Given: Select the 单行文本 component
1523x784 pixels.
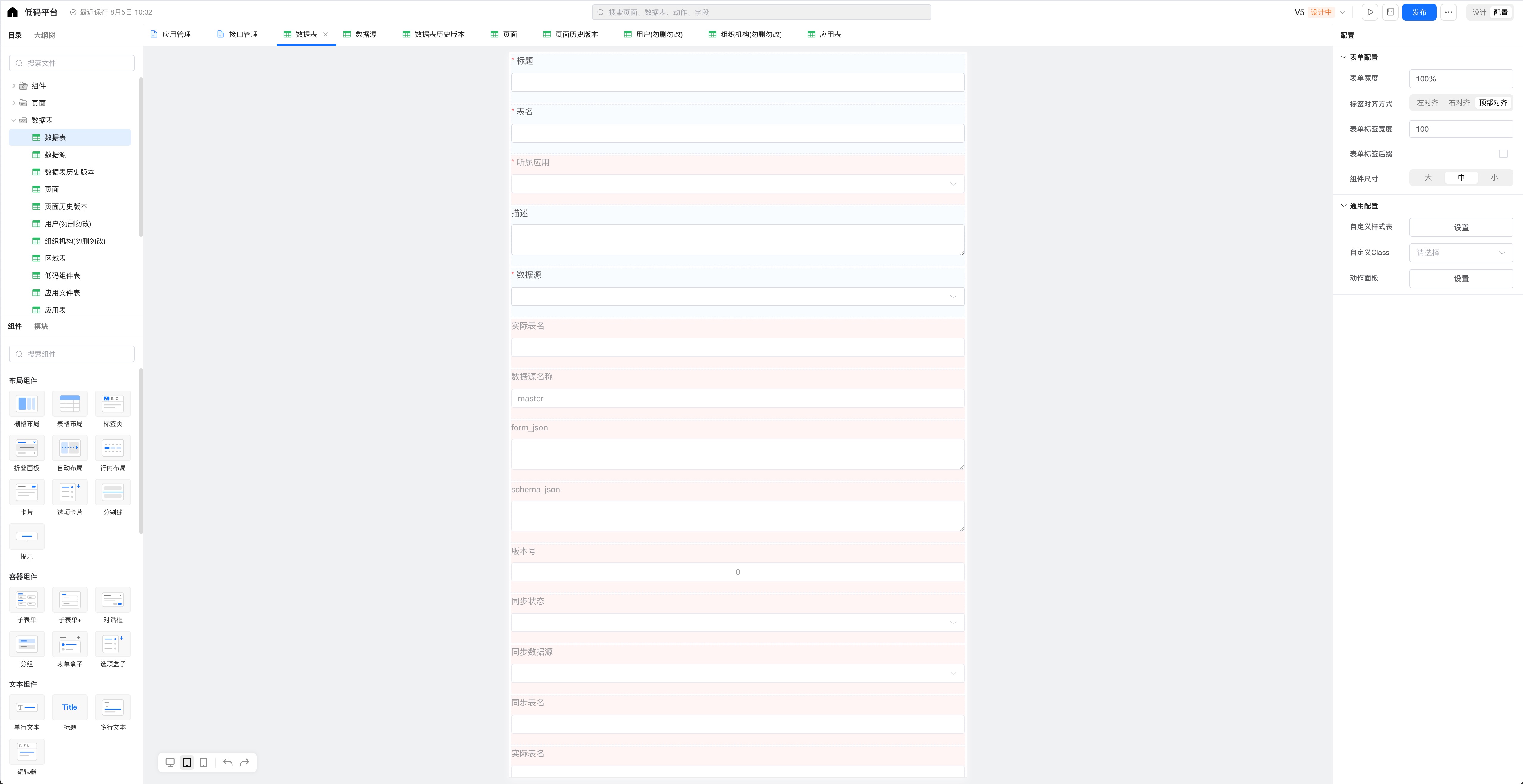Looking at the screenshot, I should [x=26, y=713].
